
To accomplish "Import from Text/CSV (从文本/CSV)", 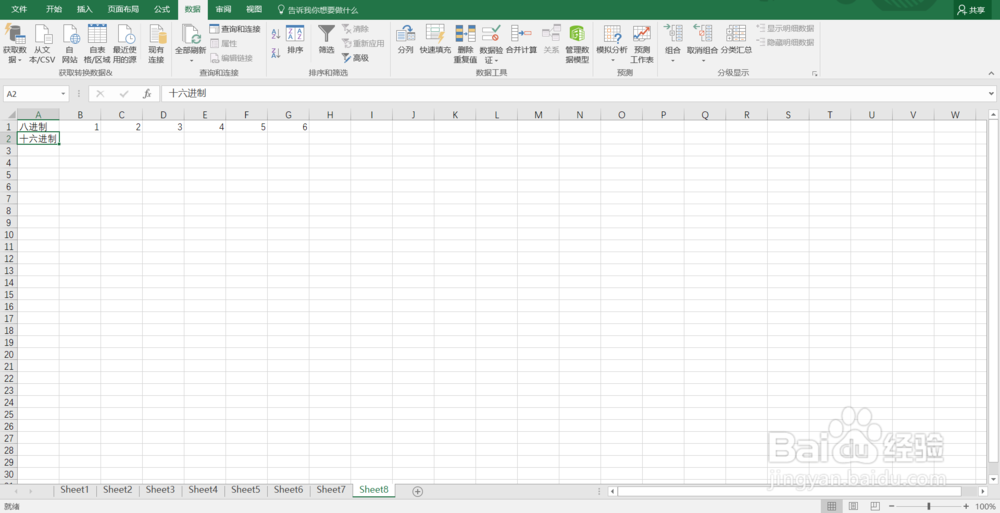I will pos(43,44).
